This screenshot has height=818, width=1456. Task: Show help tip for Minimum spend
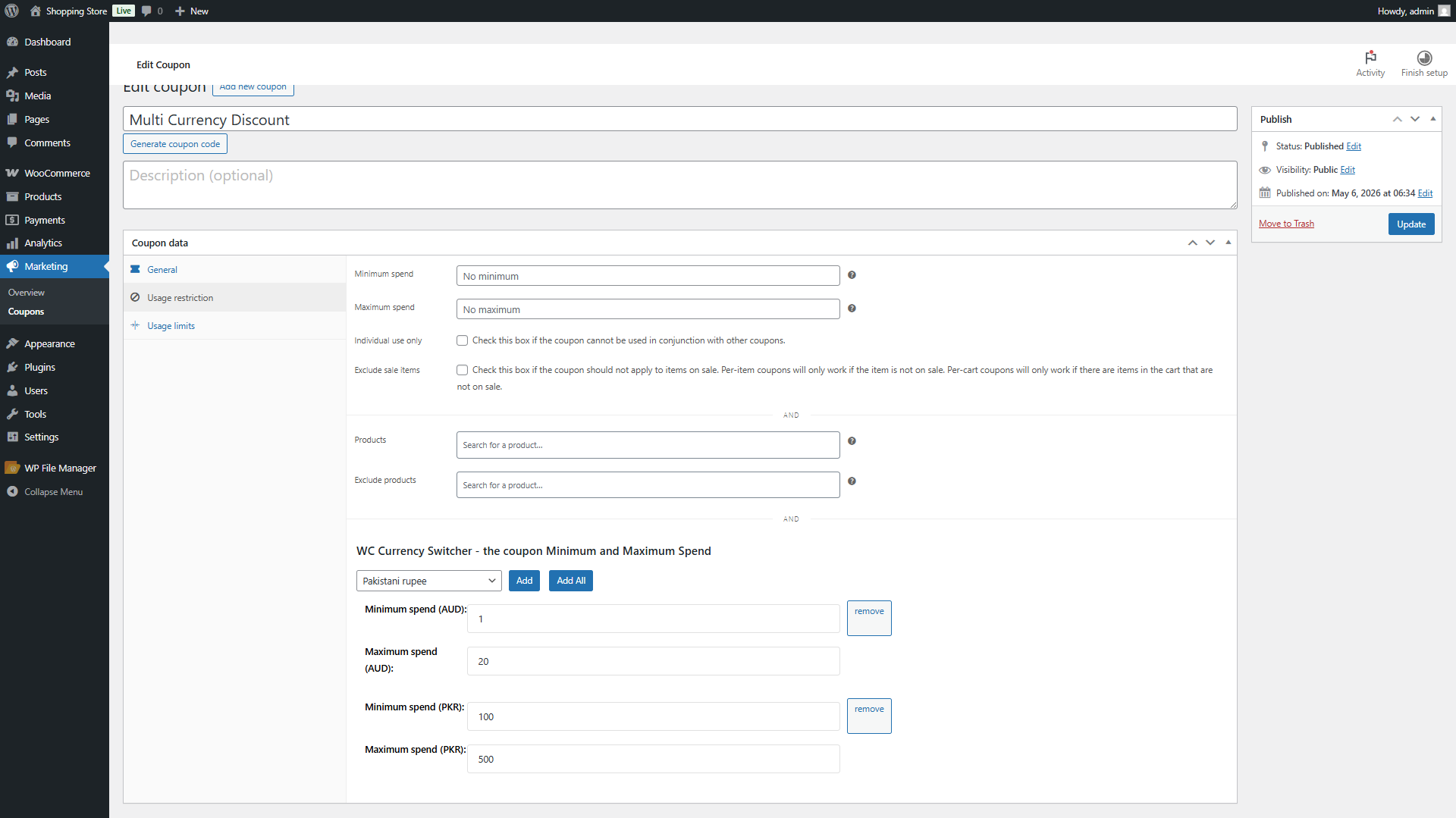click(852, 275)
